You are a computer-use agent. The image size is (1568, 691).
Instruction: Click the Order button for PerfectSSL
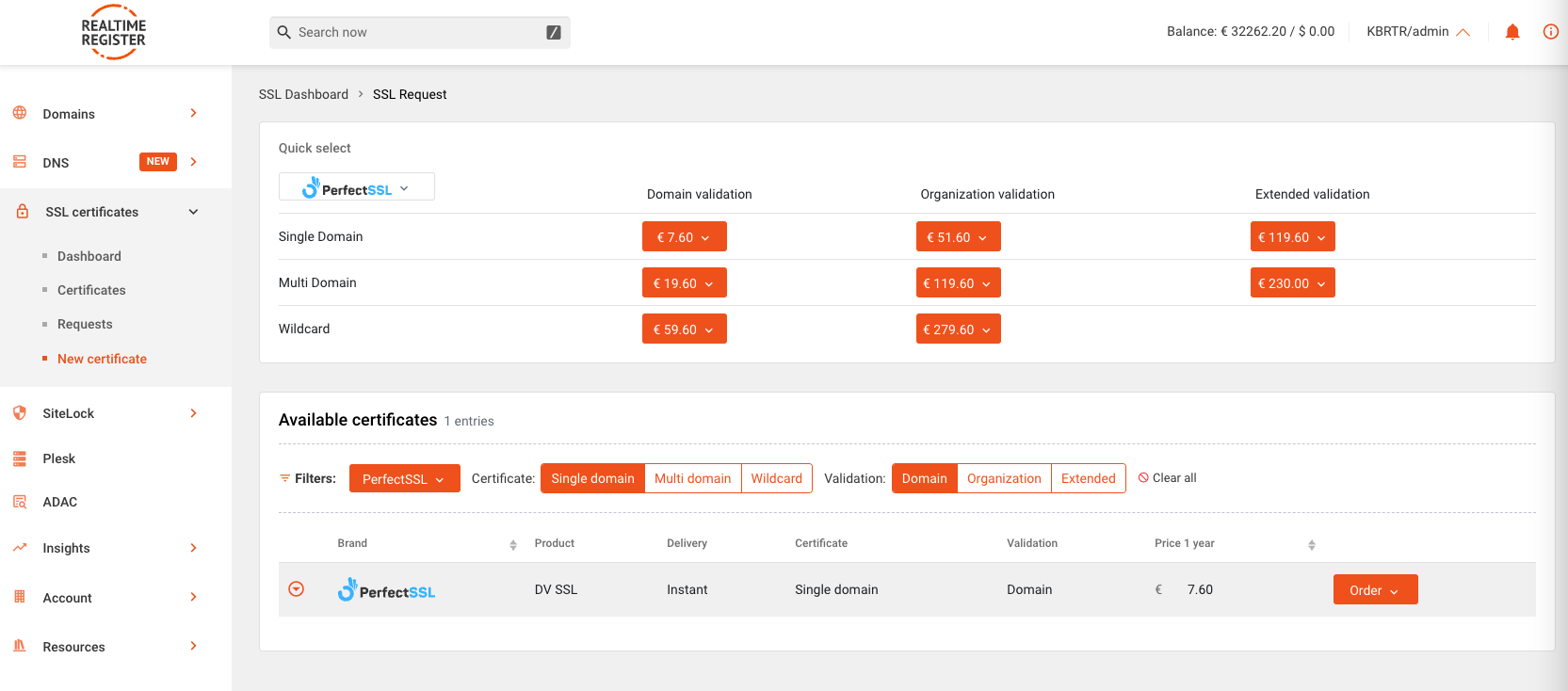pyautogui.click(x=1375, y=589)
